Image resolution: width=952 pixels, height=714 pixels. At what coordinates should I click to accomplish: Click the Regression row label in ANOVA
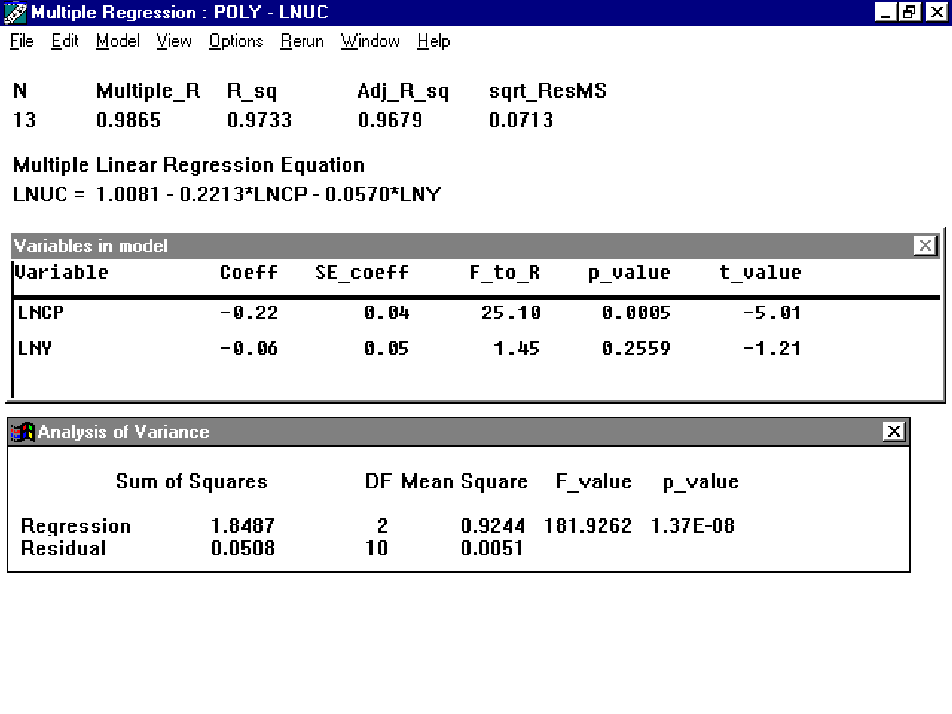[x=76, y=526]
